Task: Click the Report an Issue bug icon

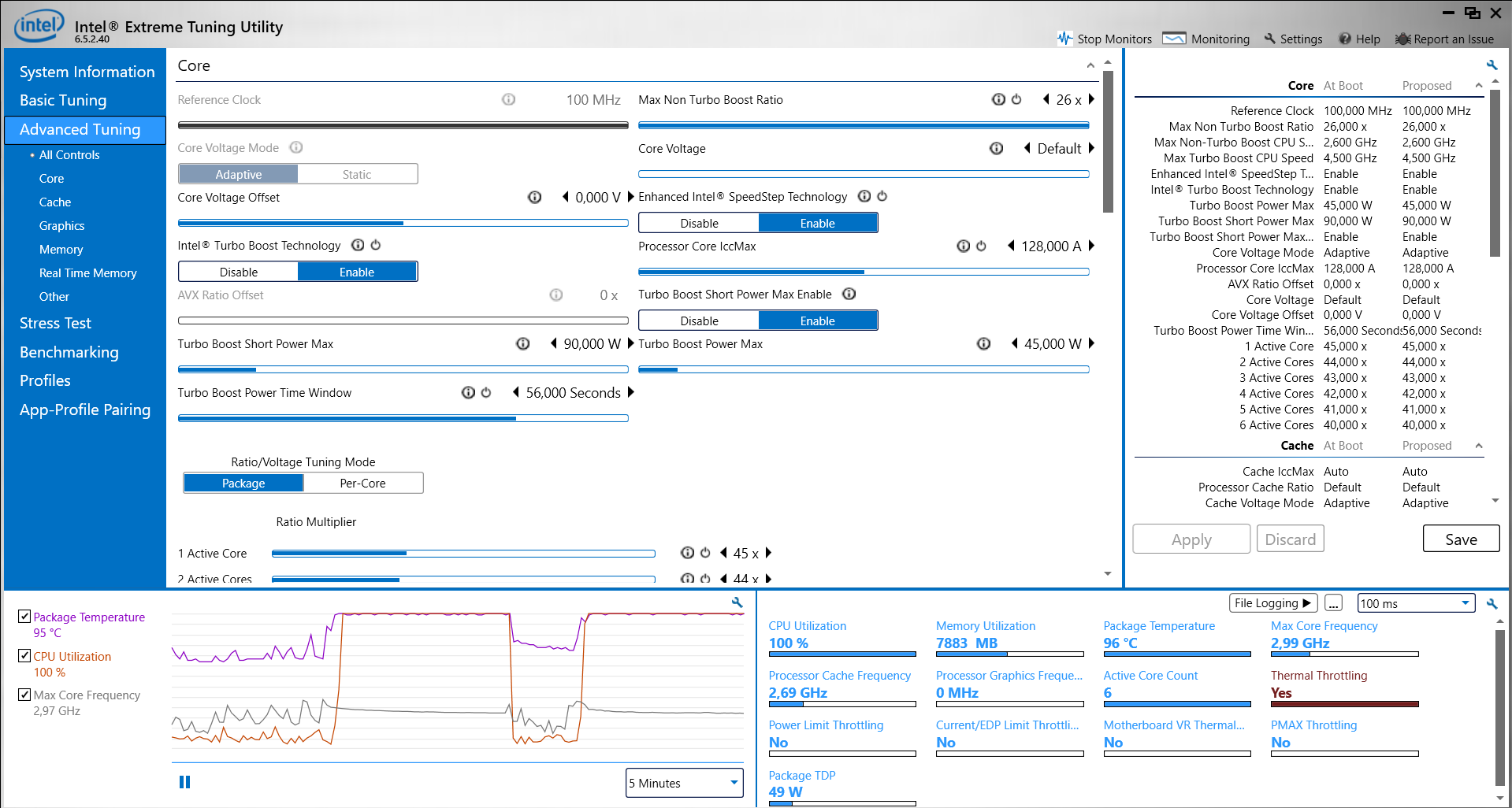Action: pos(1402,39)
